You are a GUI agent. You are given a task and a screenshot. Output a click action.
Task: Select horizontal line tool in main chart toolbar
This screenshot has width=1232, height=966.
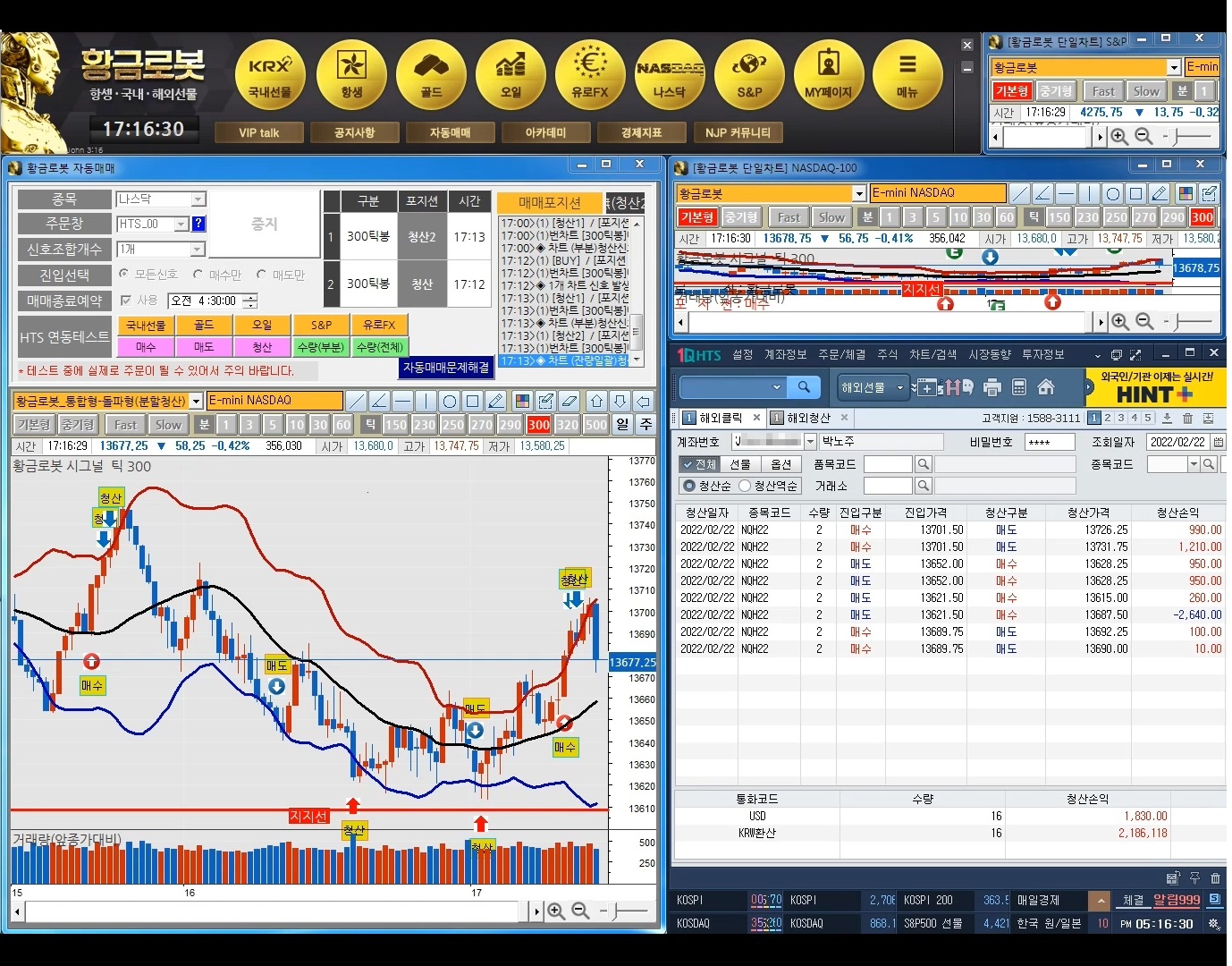click(402, 401)
